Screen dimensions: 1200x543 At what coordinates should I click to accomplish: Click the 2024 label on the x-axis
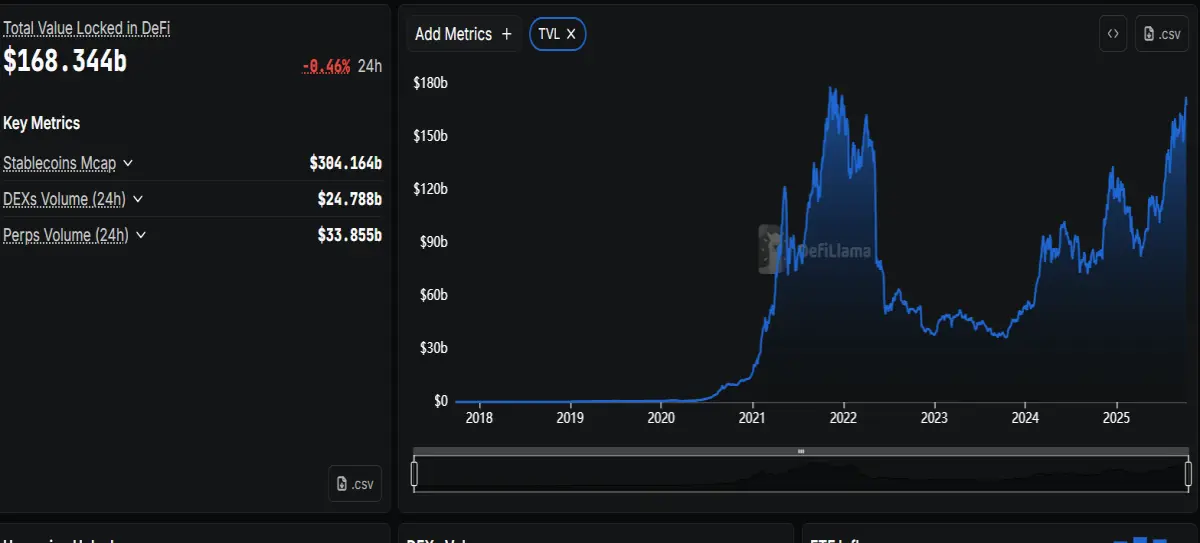(x=1025, y=418)
